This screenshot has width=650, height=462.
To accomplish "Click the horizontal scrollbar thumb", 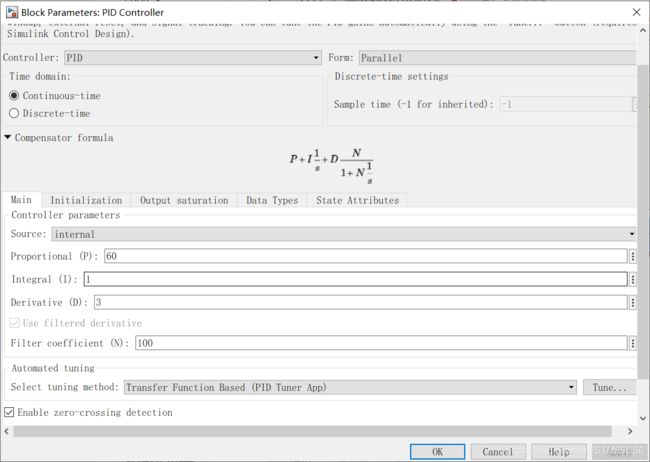I will 313,431.
